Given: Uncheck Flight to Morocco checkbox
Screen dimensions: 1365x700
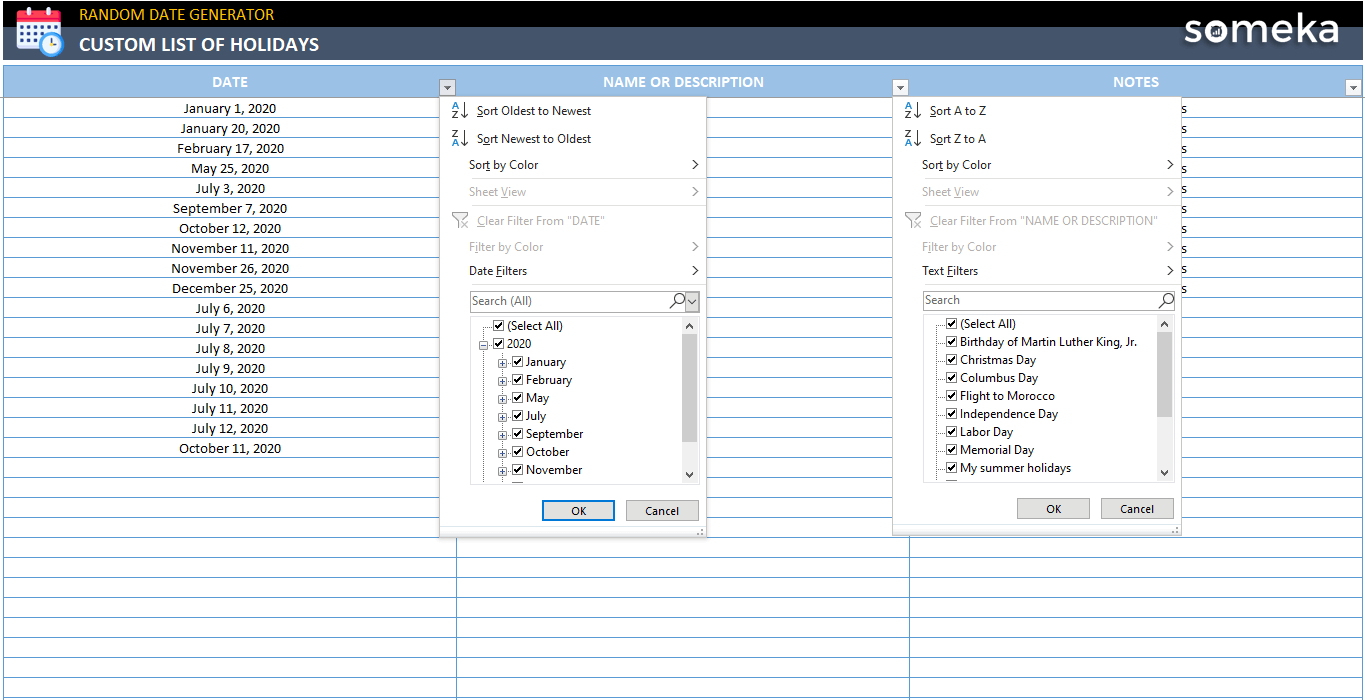Looking at the screenshot, I should point(952,396).
